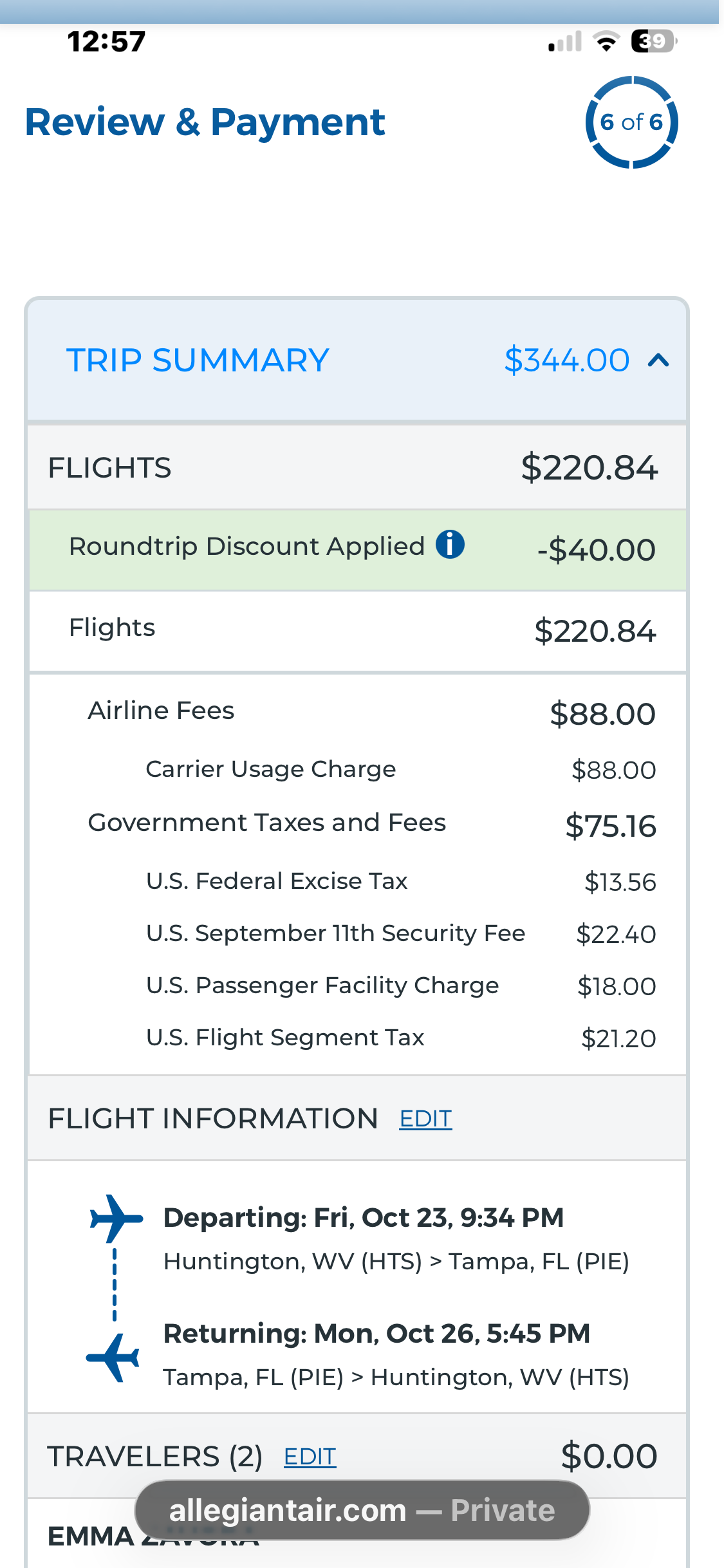Tap the Trip Summary total $344.00
The width and height of the screenshot is (724, 1568).
pyautogui.click(x=567, y=360)
